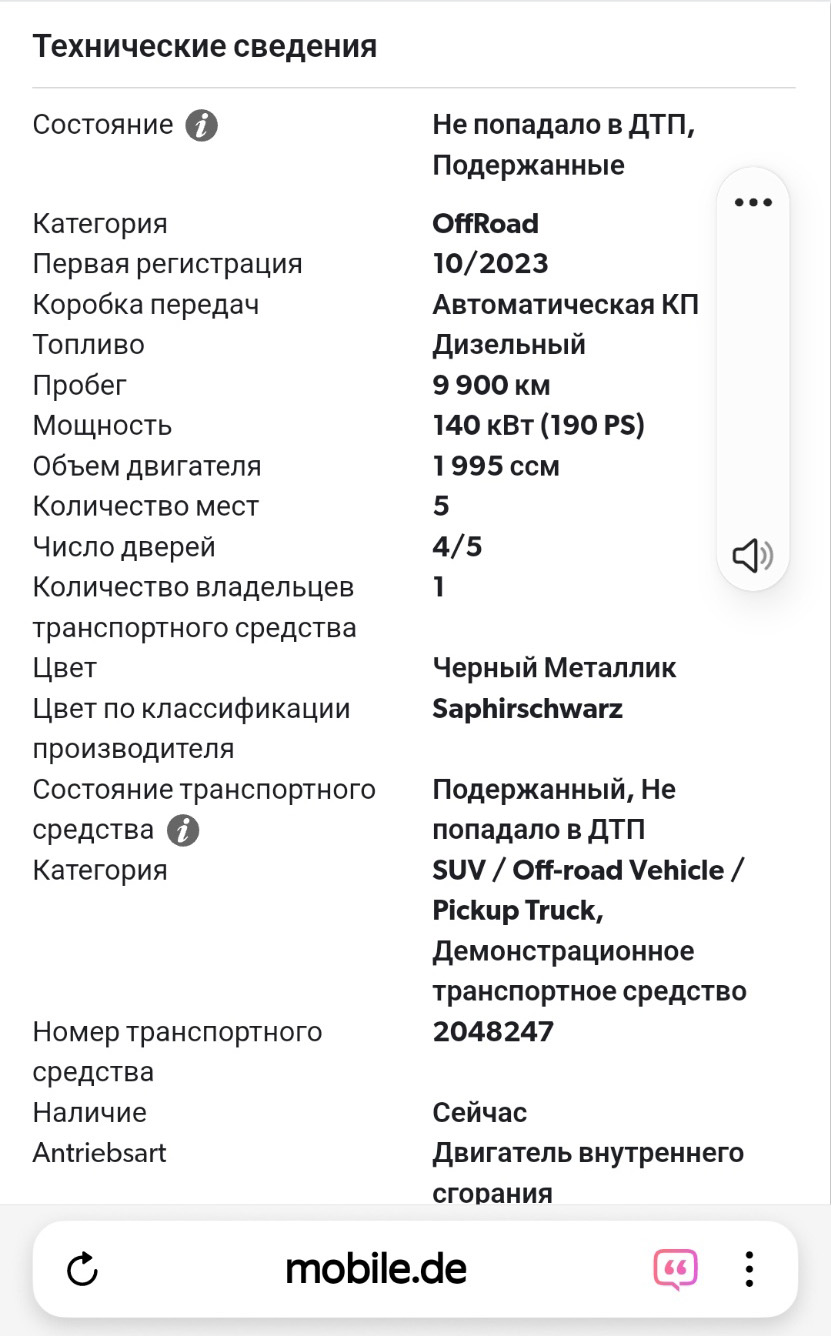Reload the page with the refresh icon
831x1336 pixels.
click(82, 1270)
